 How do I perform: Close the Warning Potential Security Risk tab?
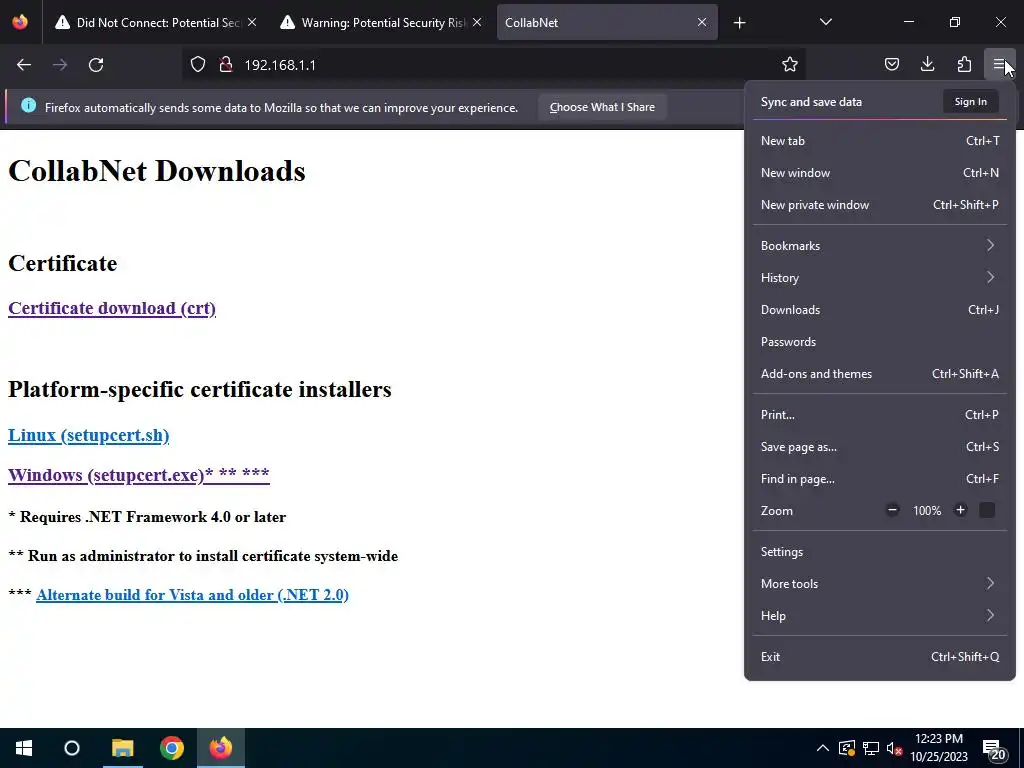coord(477,22)
